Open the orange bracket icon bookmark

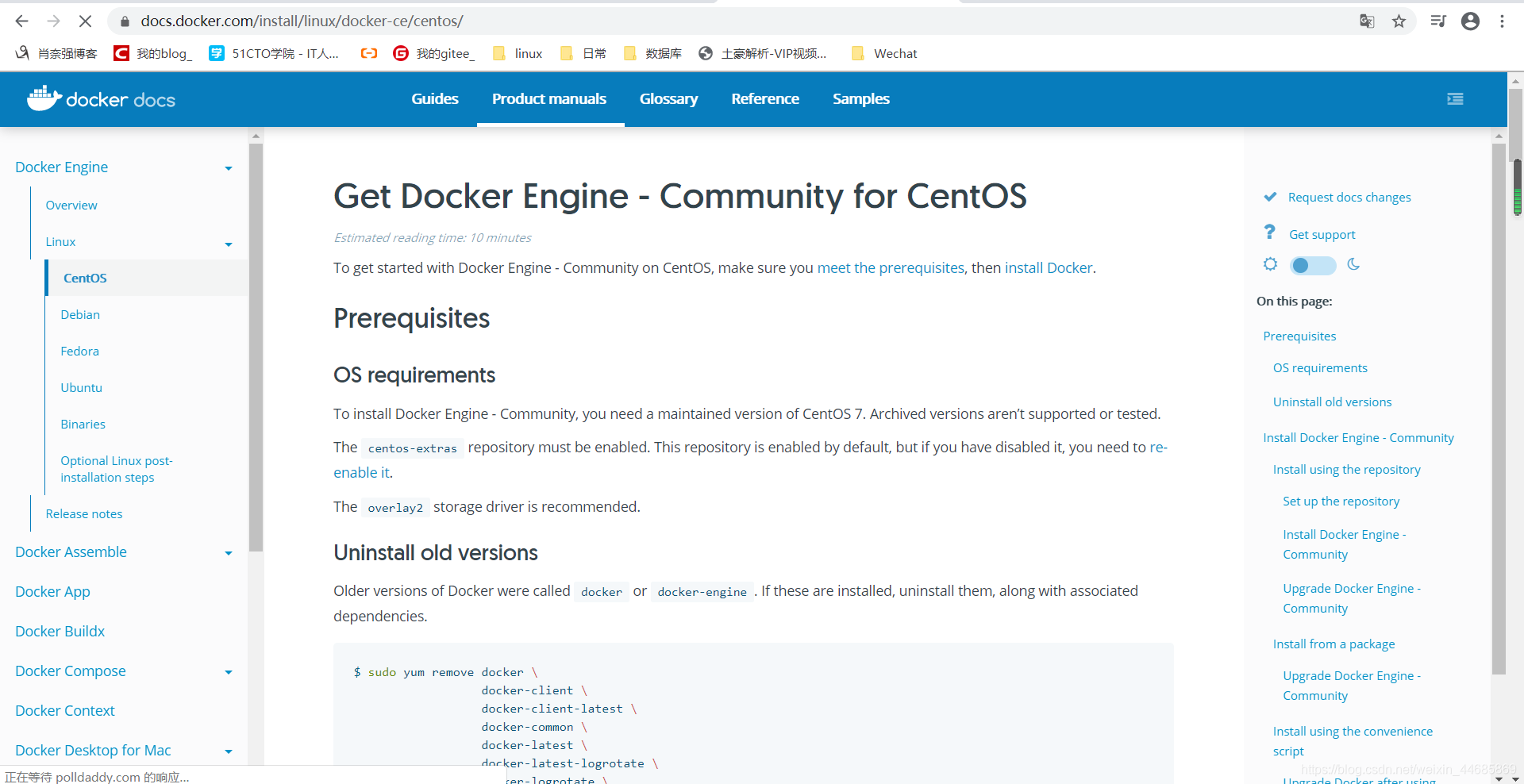(368, 53)
